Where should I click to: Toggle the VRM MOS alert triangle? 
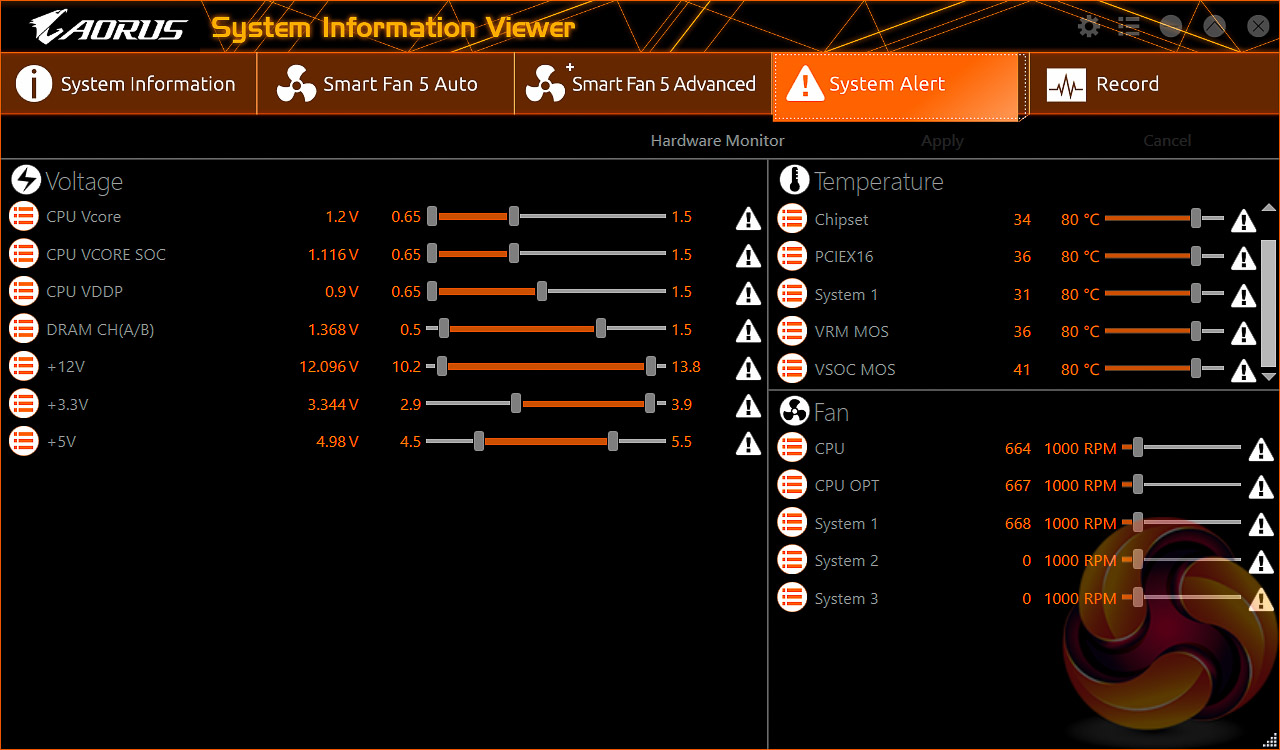pyautogui.click(x=1243, y=333)
